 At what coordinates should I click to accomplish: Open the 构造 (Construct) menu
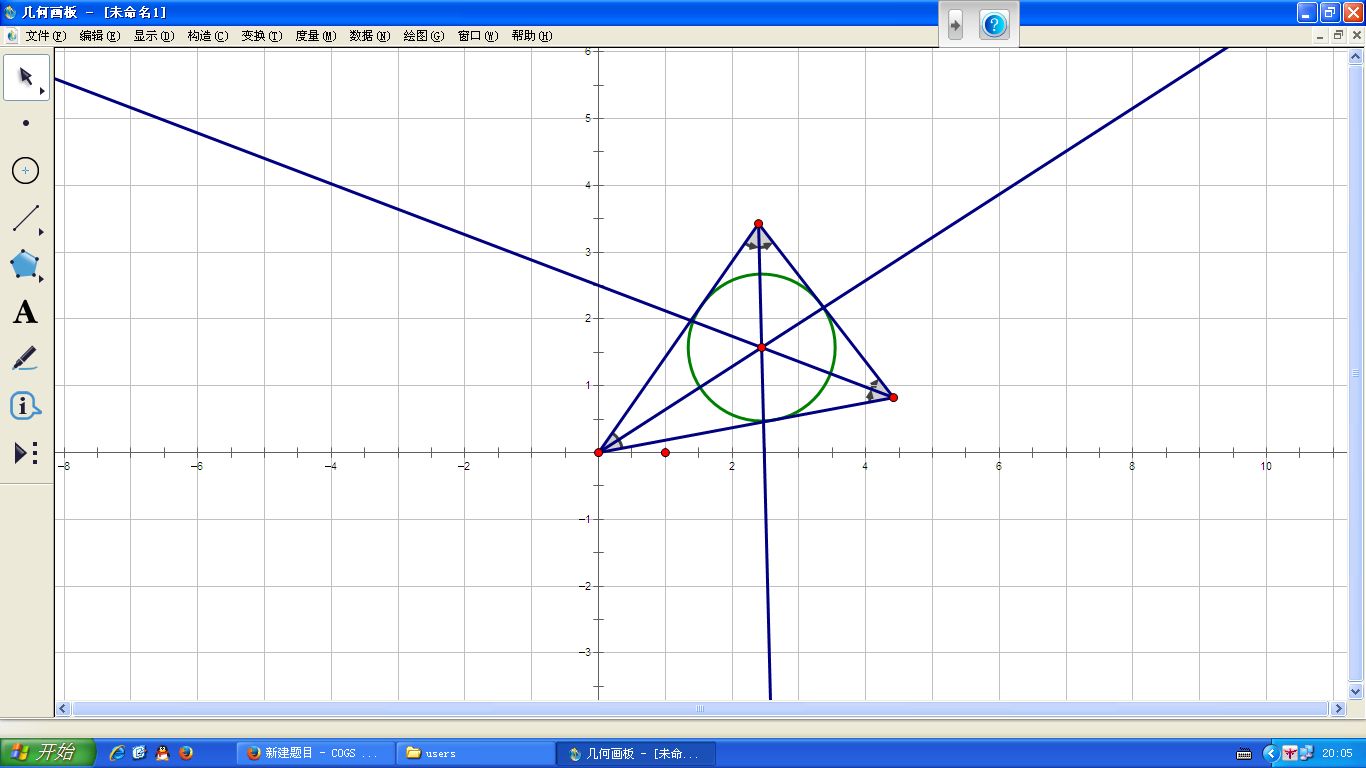click(207, 36)
